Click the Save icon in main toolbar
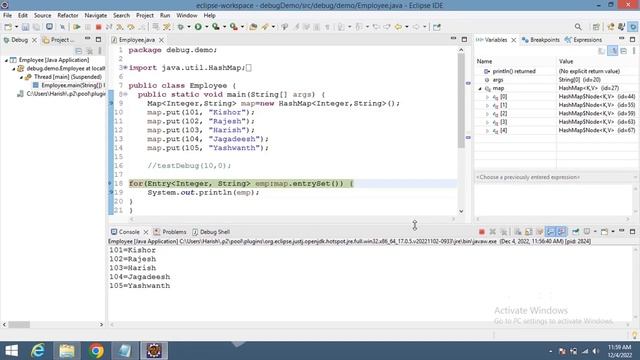Viewport: 640px width, 360px height. click(x=25, y=27)
